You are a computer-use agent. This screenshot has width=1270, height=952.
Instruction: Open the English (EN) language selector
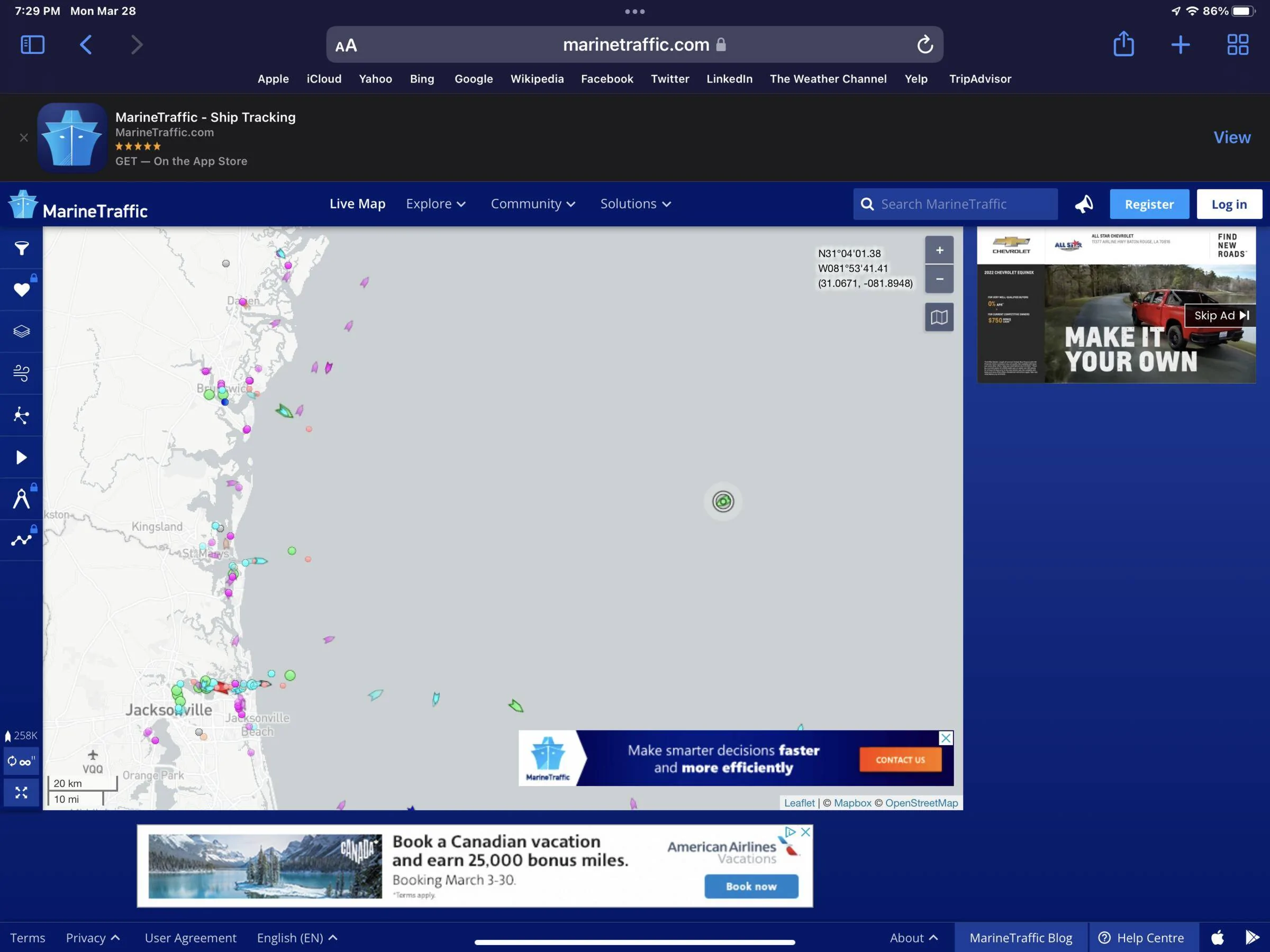coord(297,938)
